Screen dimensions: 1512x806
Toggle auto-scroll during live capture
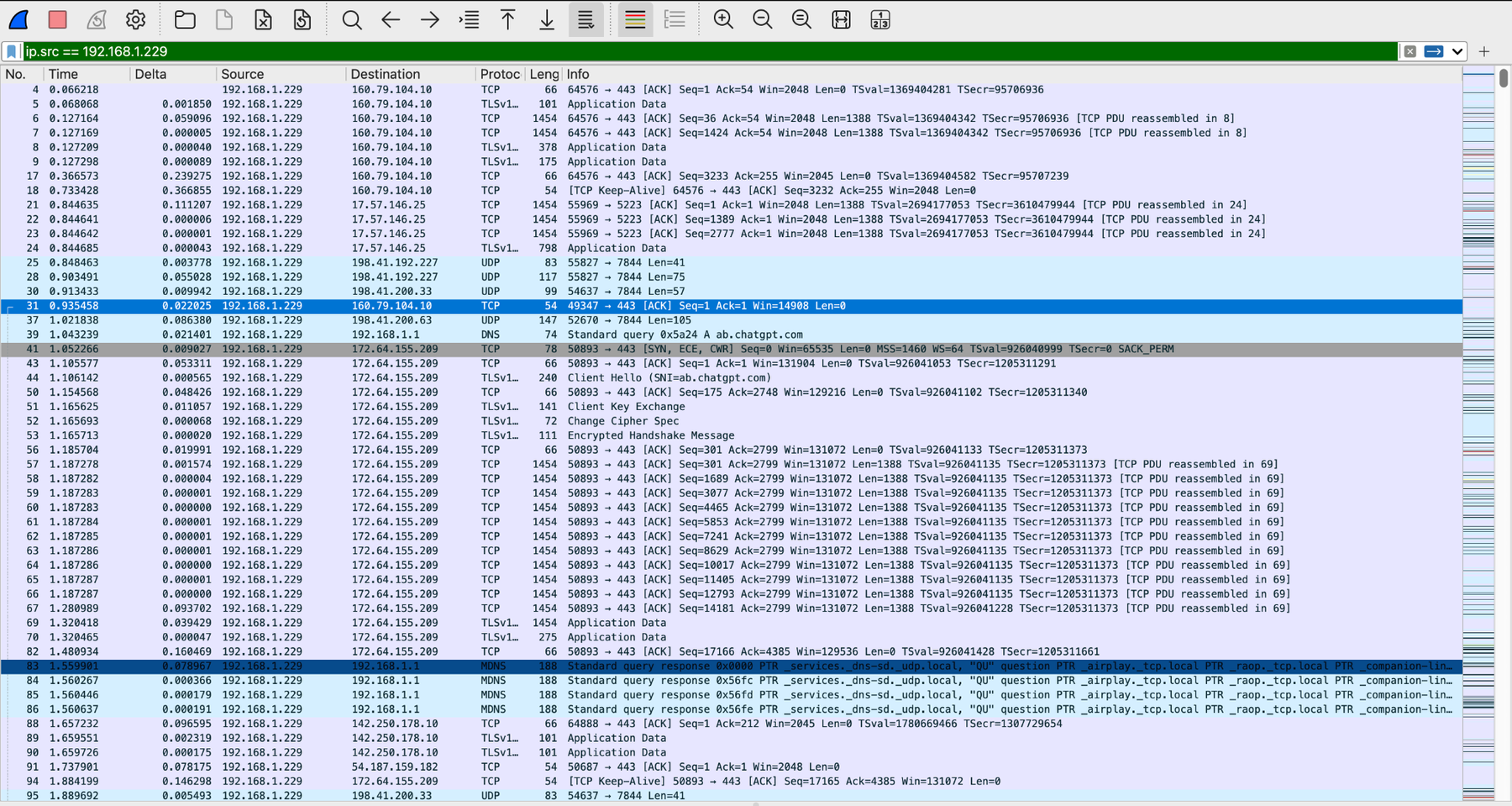click(x=586, y=19)
